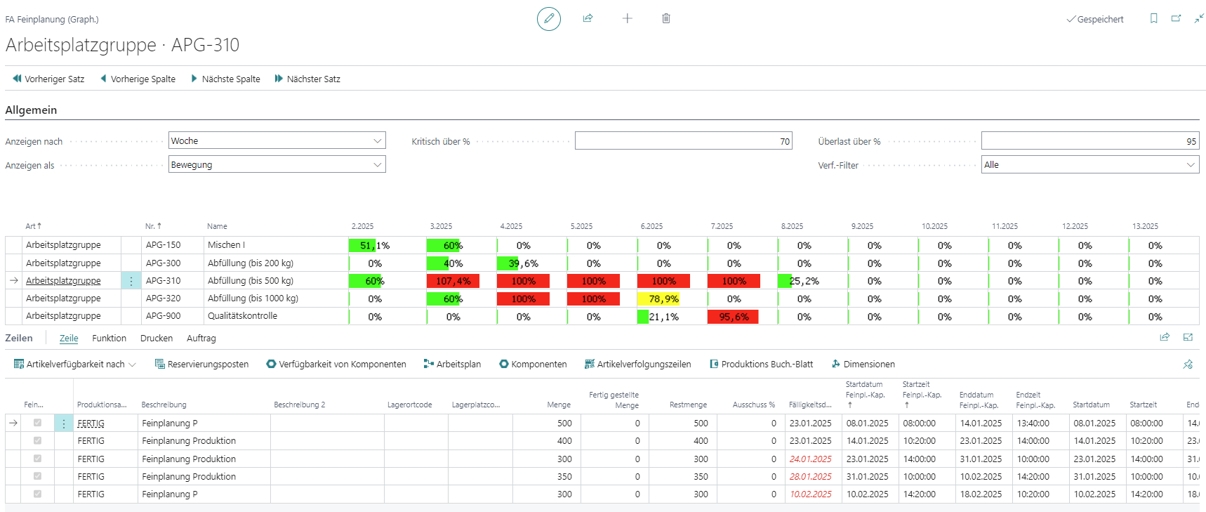Toggle checkbox in row due 10.02.2025
Viewport: 1206px width, 512px height.
click(38, 494)
